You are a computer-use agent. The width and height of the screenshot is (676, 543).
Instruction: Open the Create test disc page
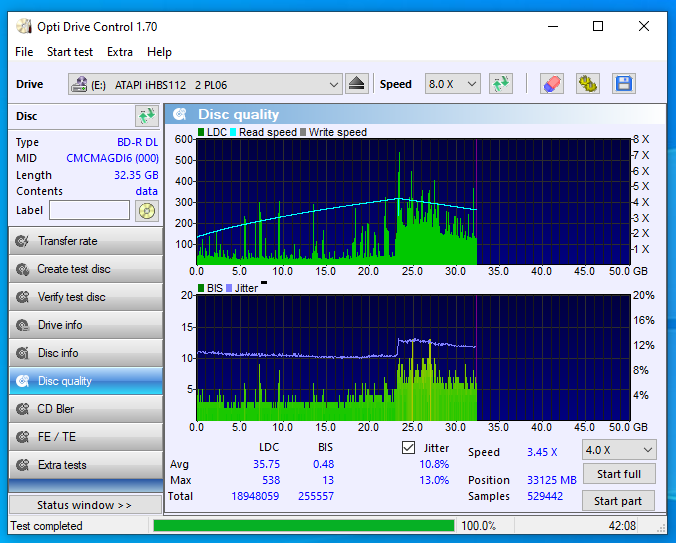[x=86, y=269]
